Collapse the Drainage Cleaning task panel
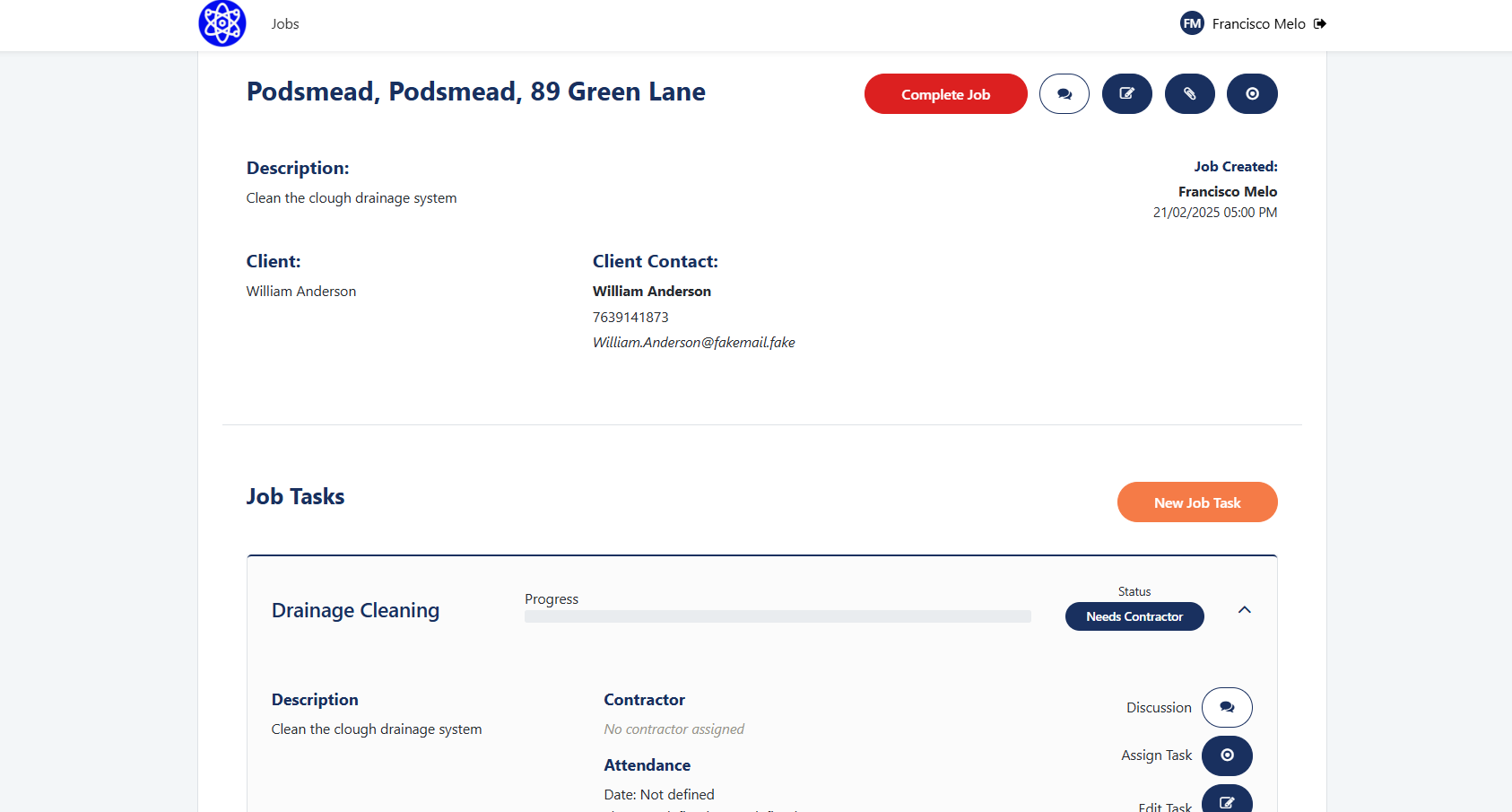This screenshot has height=812, width=1512. 1245,610
